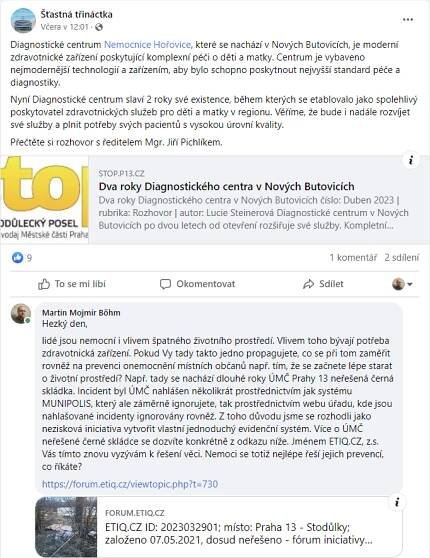Expand the comment-as profile switcher dropdown
430x558 pixels.
pos(402,284)
